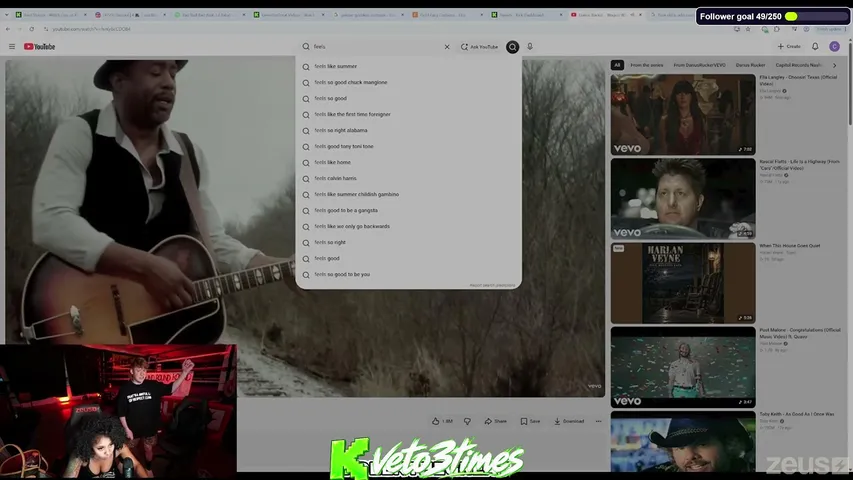Select the 'From DariusRuckerVEVO' chip

click(699, 65)
